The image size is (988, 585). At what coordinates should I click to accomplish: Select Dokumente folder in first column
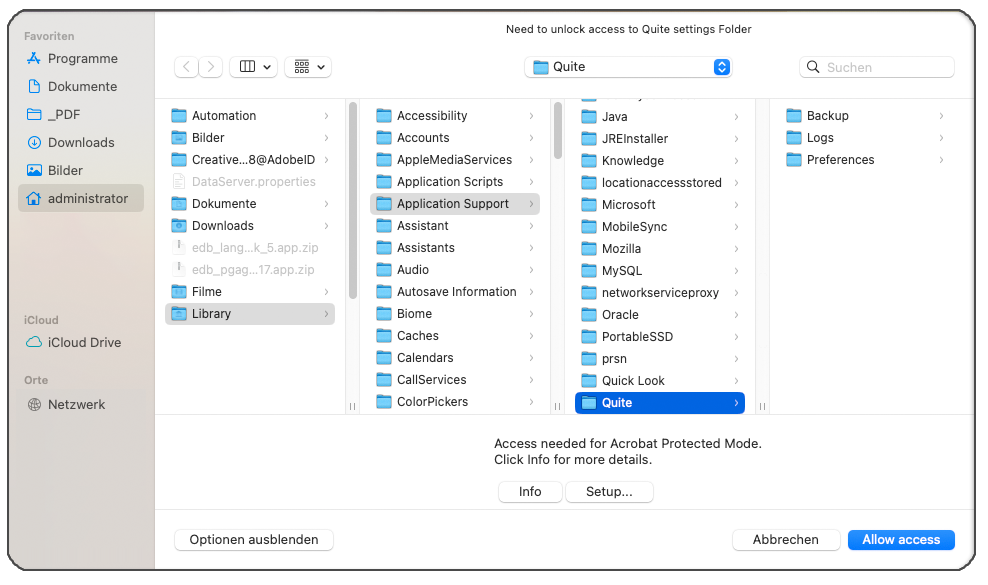point(250,204)
